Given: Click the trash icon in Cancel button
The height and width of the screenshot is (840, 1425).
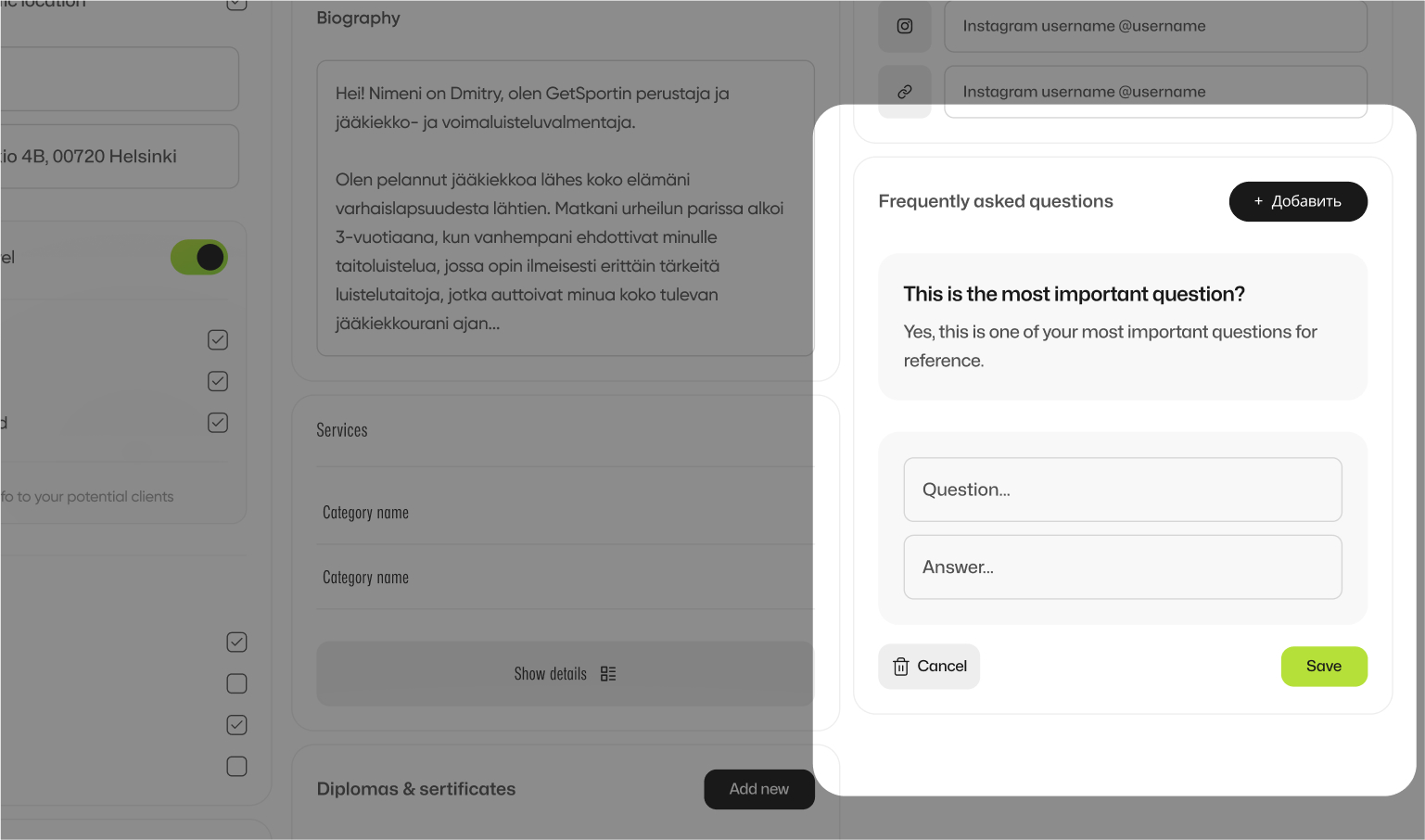Looking at the screenshot, I should [901, 667].
